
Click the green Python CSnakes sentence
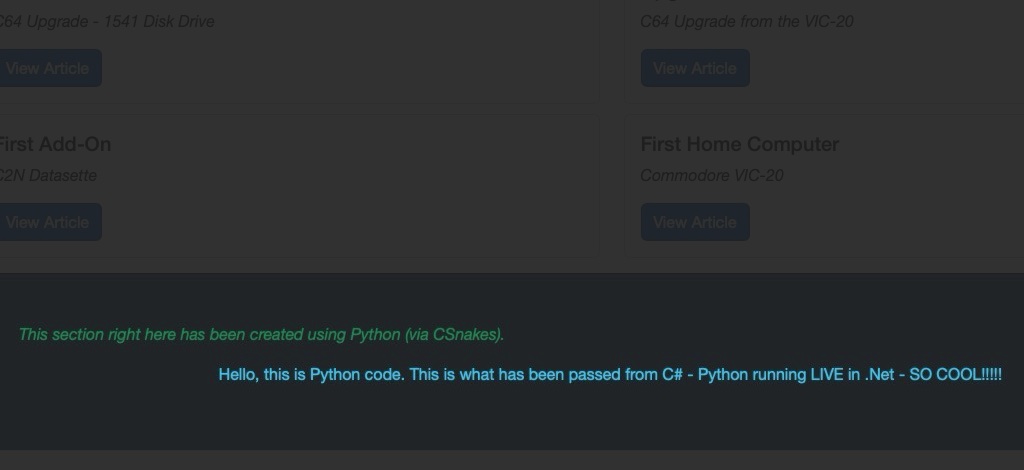click(x=261, y=335)
